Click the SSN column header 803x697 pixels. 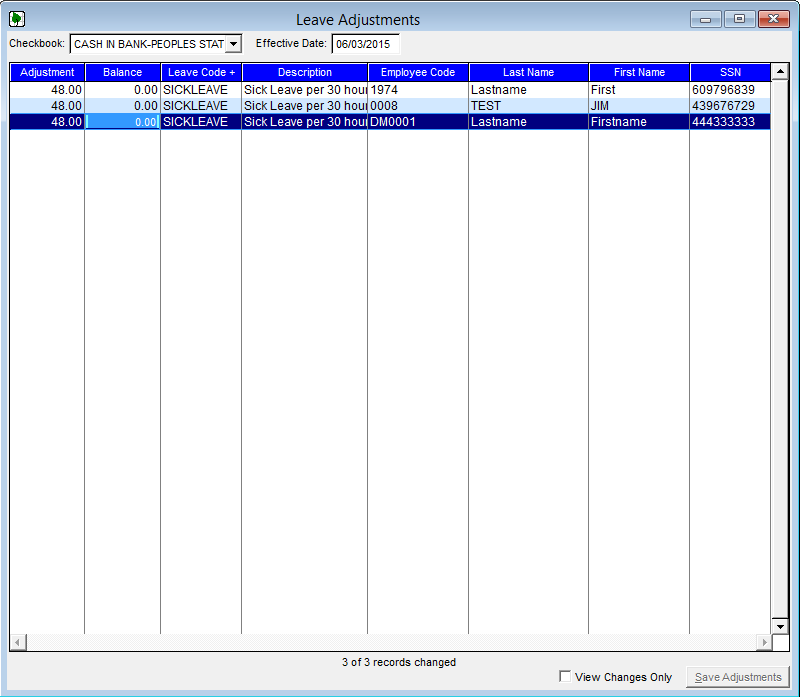click(x=730, y=72)
